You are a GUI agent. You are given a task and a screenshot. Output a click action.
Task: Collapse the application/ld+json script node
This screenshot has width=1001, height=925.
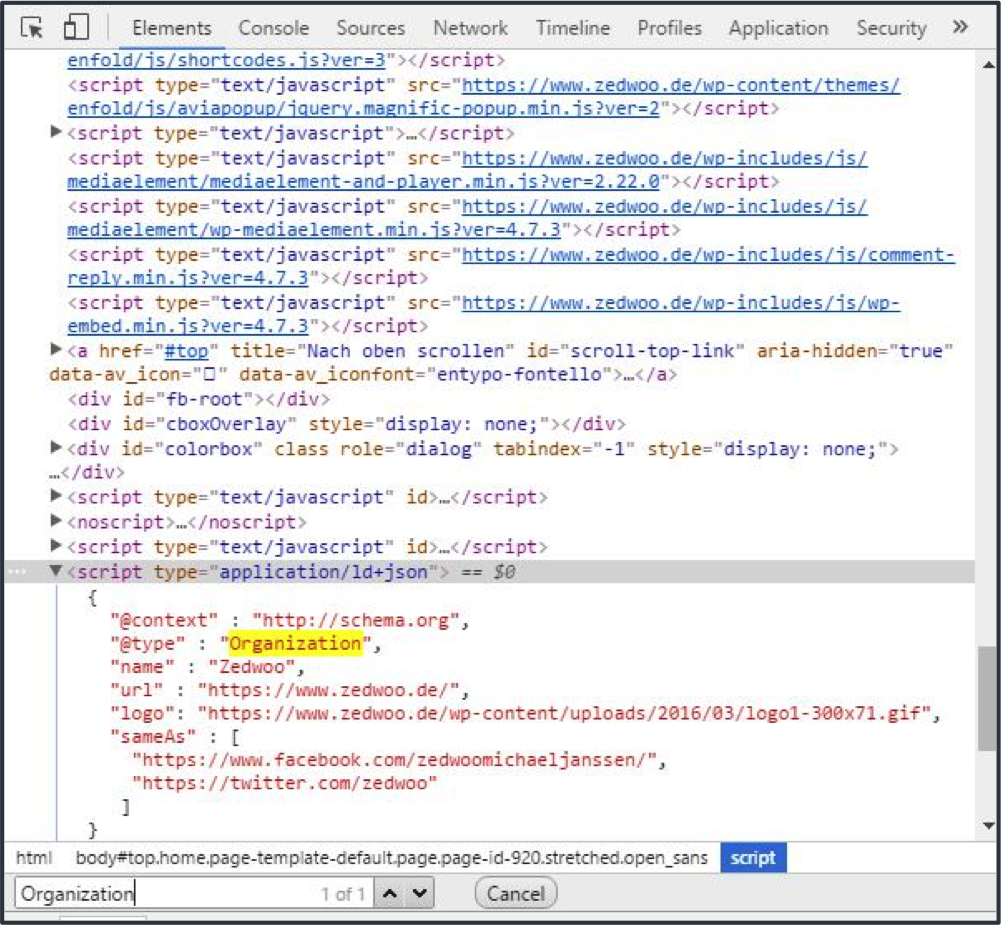(x=56, y=570)
